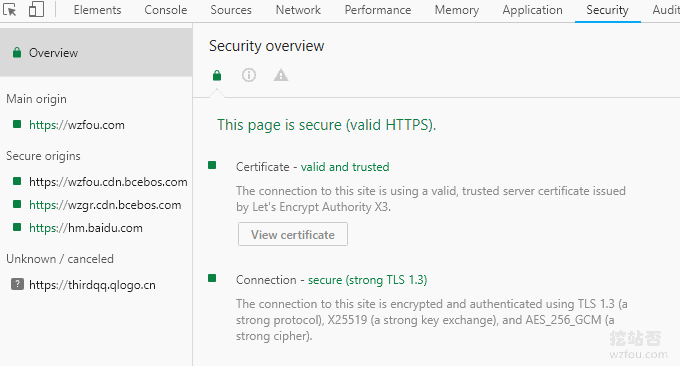Select the https://wzfou.cdn.bcebos.com origin
Screen dimensions: 680x366
coord(108,182)
